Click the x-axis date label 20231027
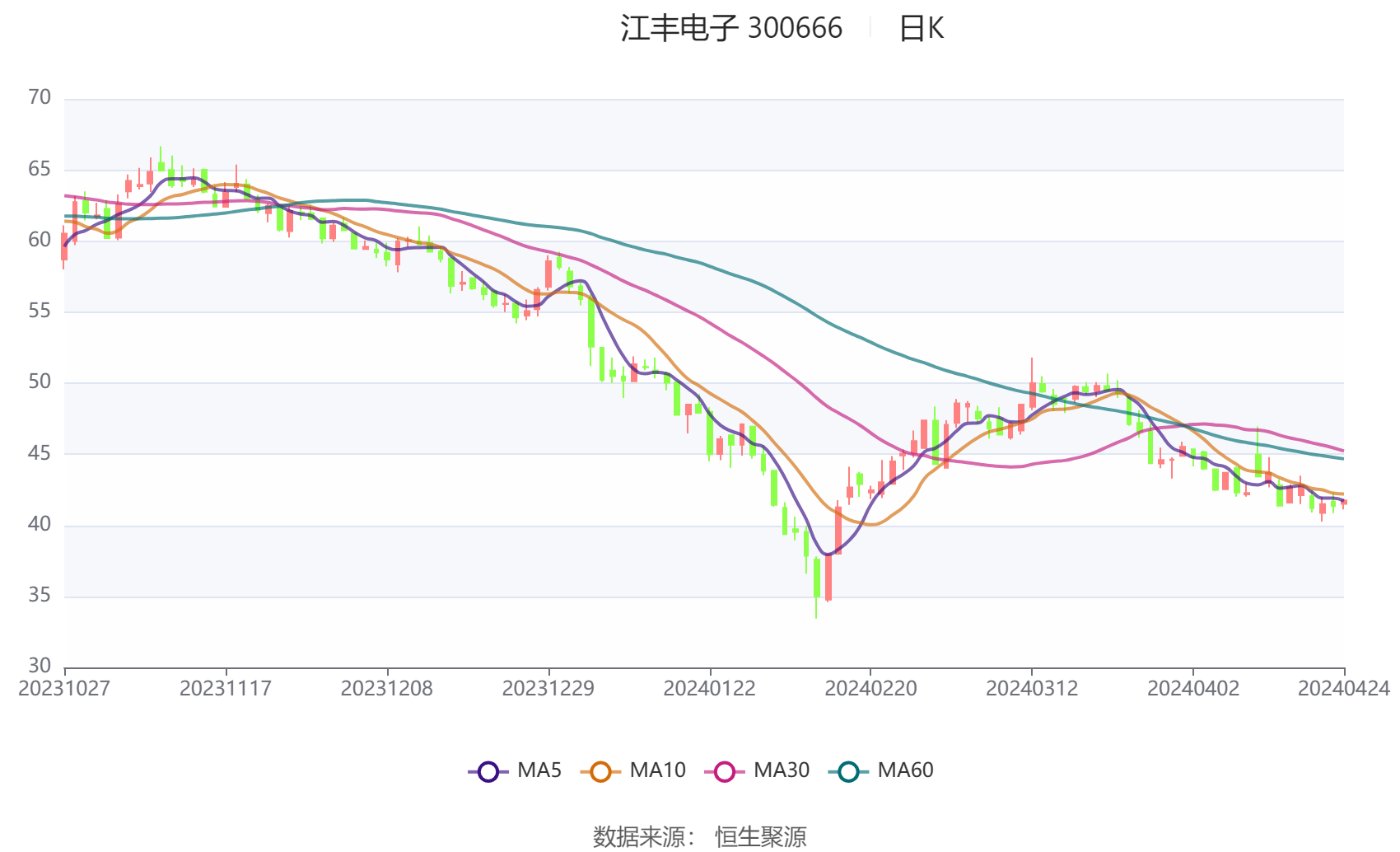This screenshot has height=852, width=1400. (64, 689)
